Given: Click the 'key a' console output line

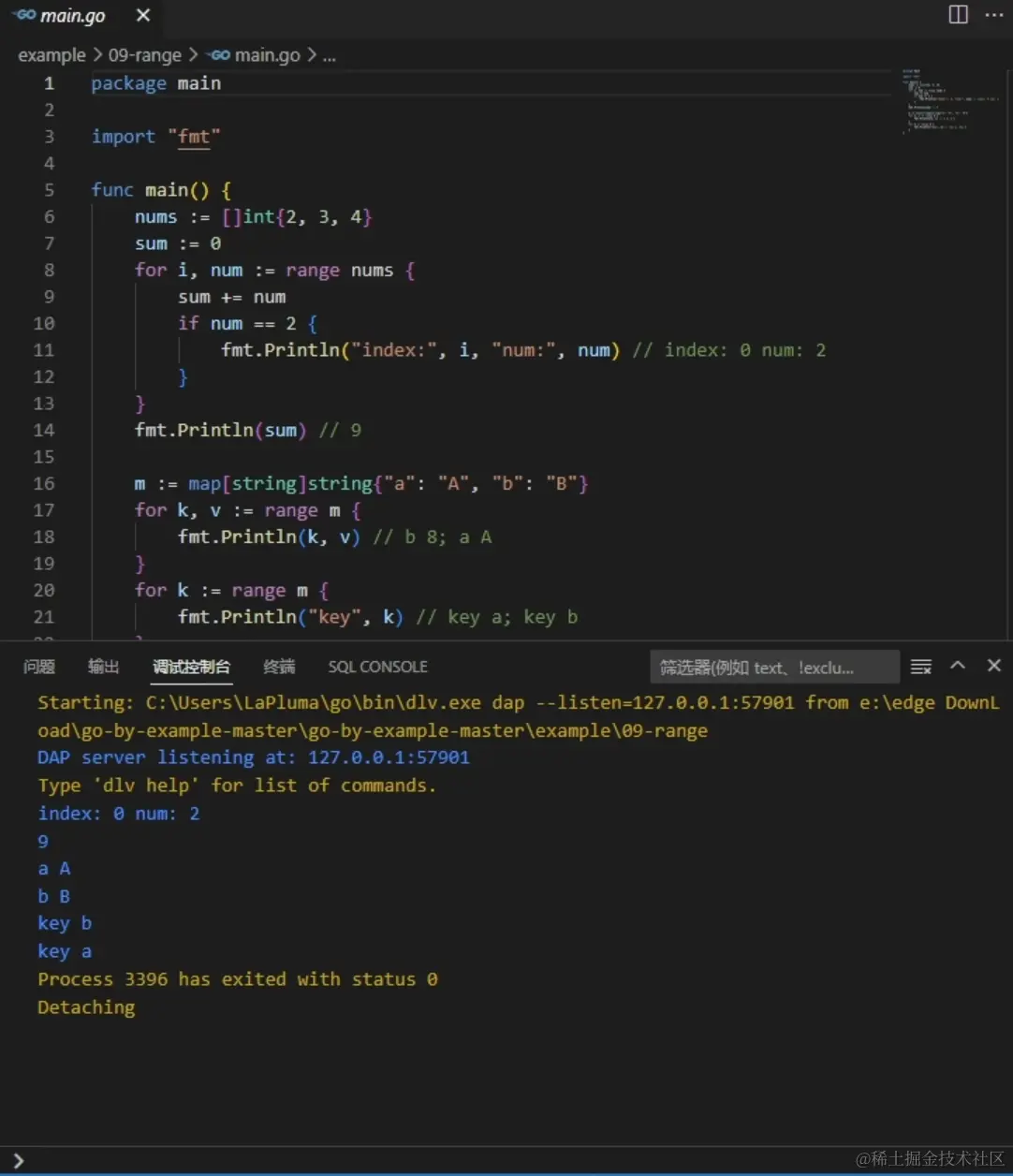Looking at the screenshot, I should [x=65, y=951].
